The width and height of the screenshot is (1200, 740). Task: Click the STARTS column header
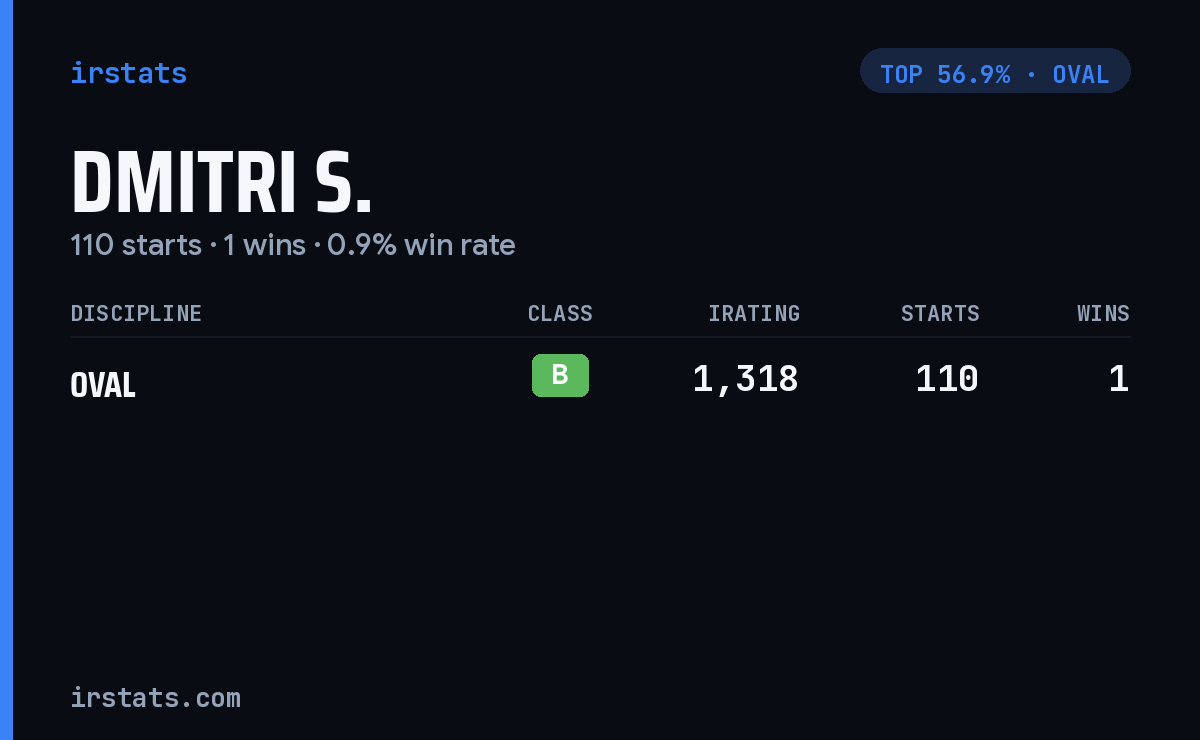click(x=940, y=314)
